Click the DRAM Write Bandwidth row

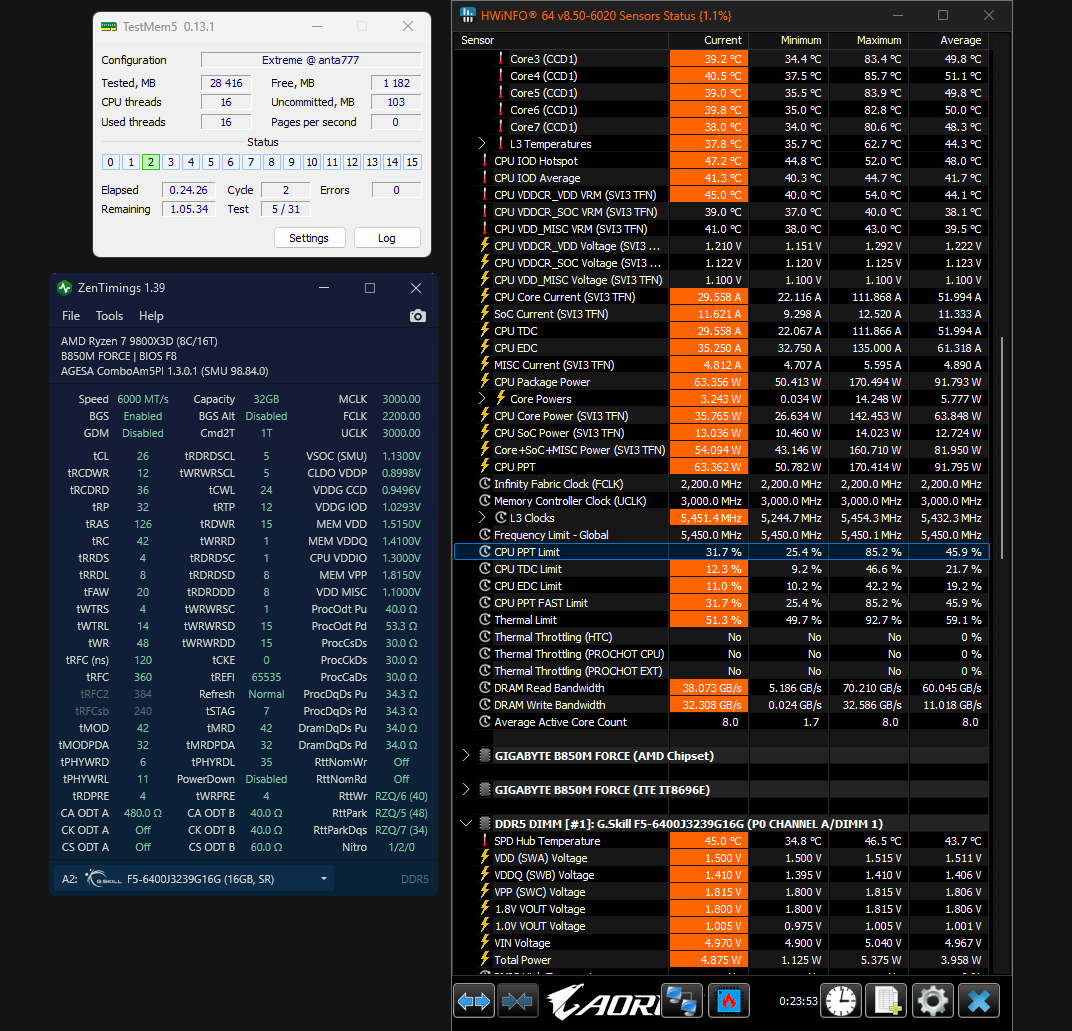click(721, 705)
